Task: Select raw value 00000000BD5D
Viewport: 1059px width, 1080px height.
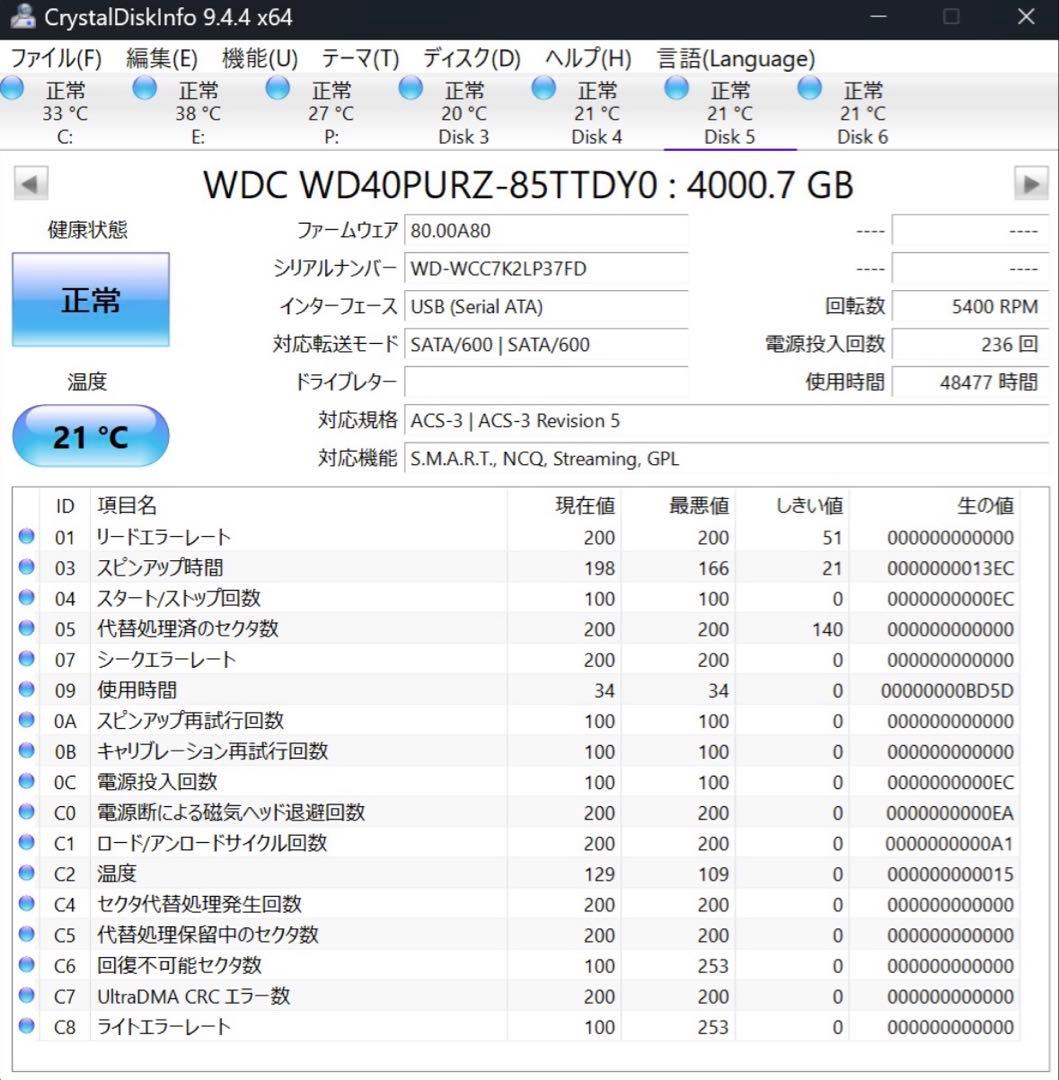Action: pyautogui.click(x=947, y=690)
